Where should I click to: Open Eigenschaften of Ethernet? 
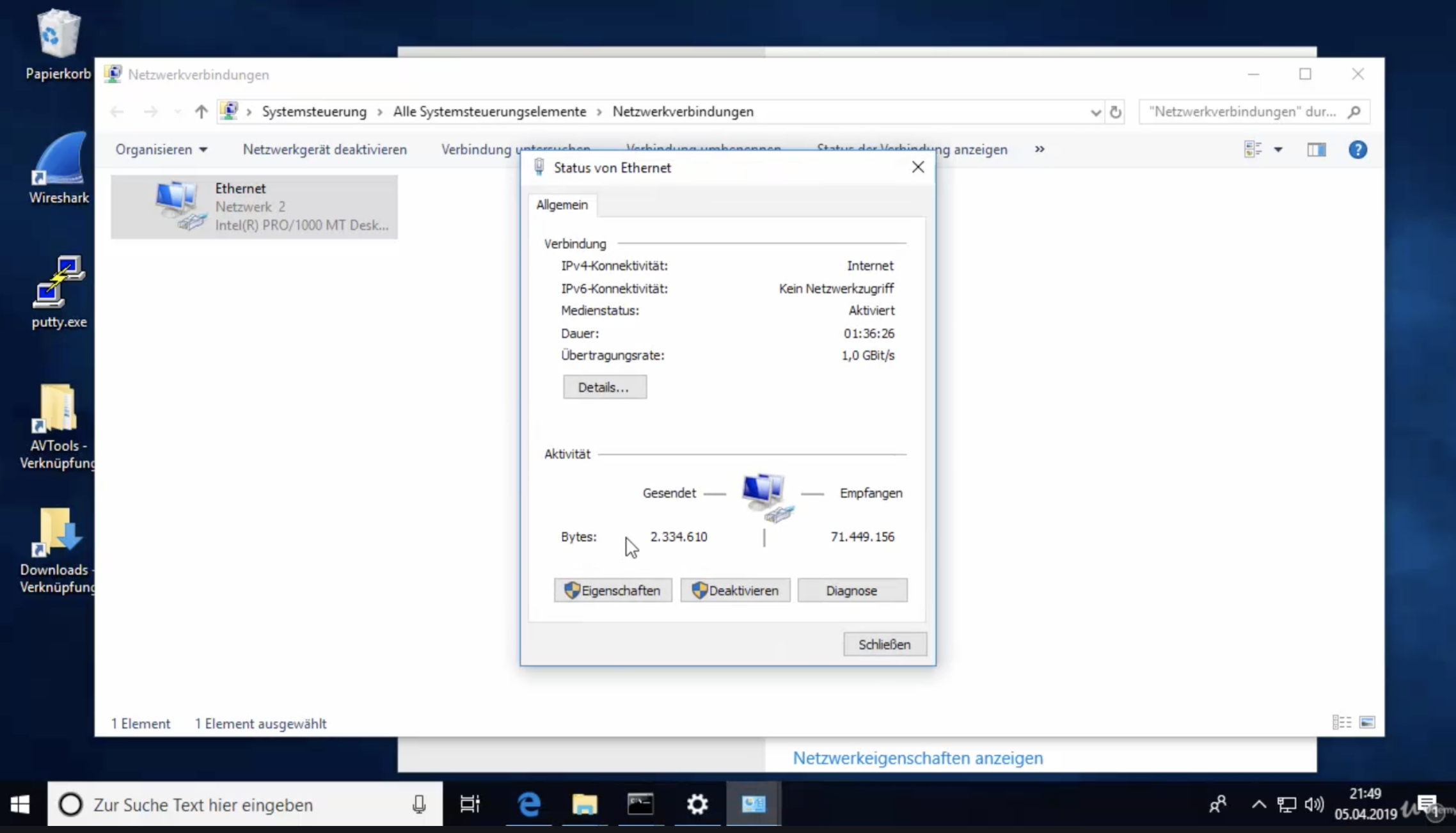click(x=613, y=591)
